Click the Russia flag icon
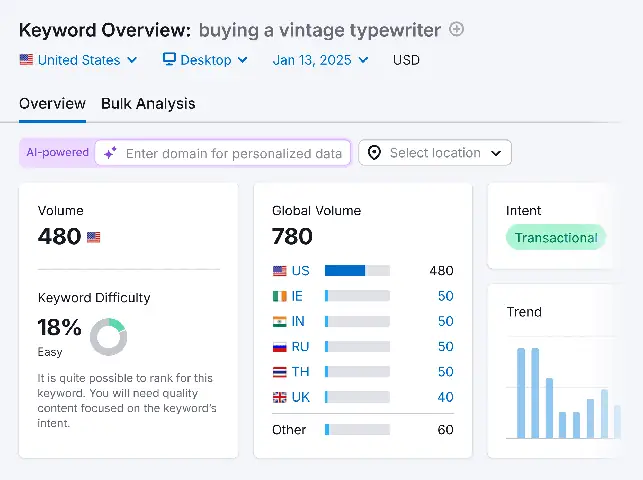Viewport: 643px width, 480px height. click(x=280, y=347)
